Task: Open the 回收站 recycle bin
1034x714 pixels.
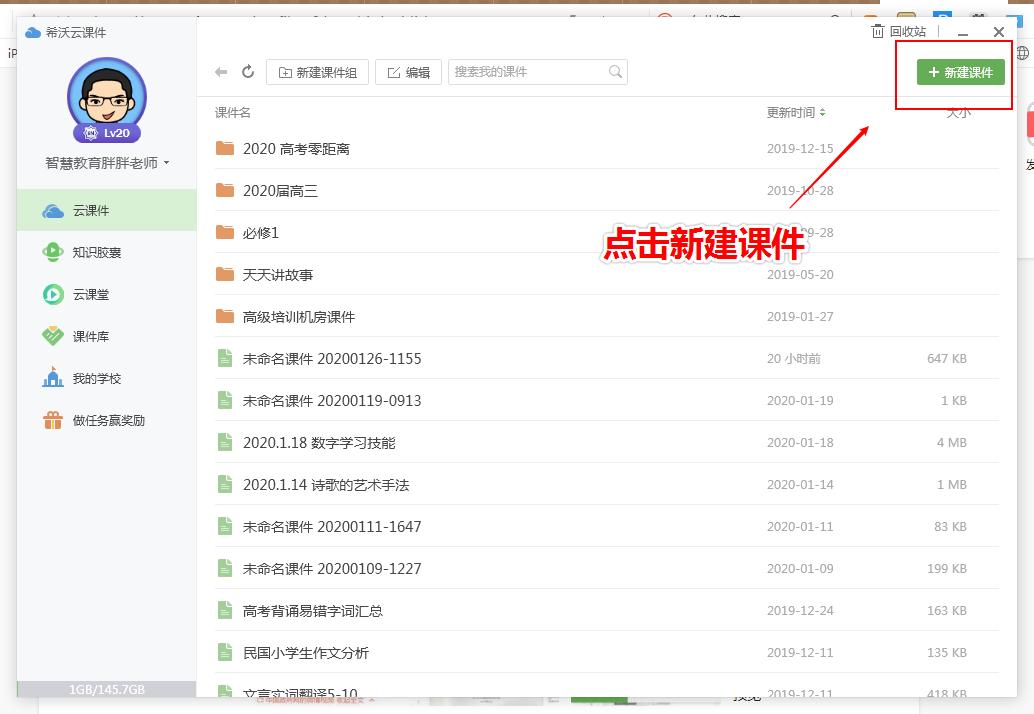Action: 898,31
